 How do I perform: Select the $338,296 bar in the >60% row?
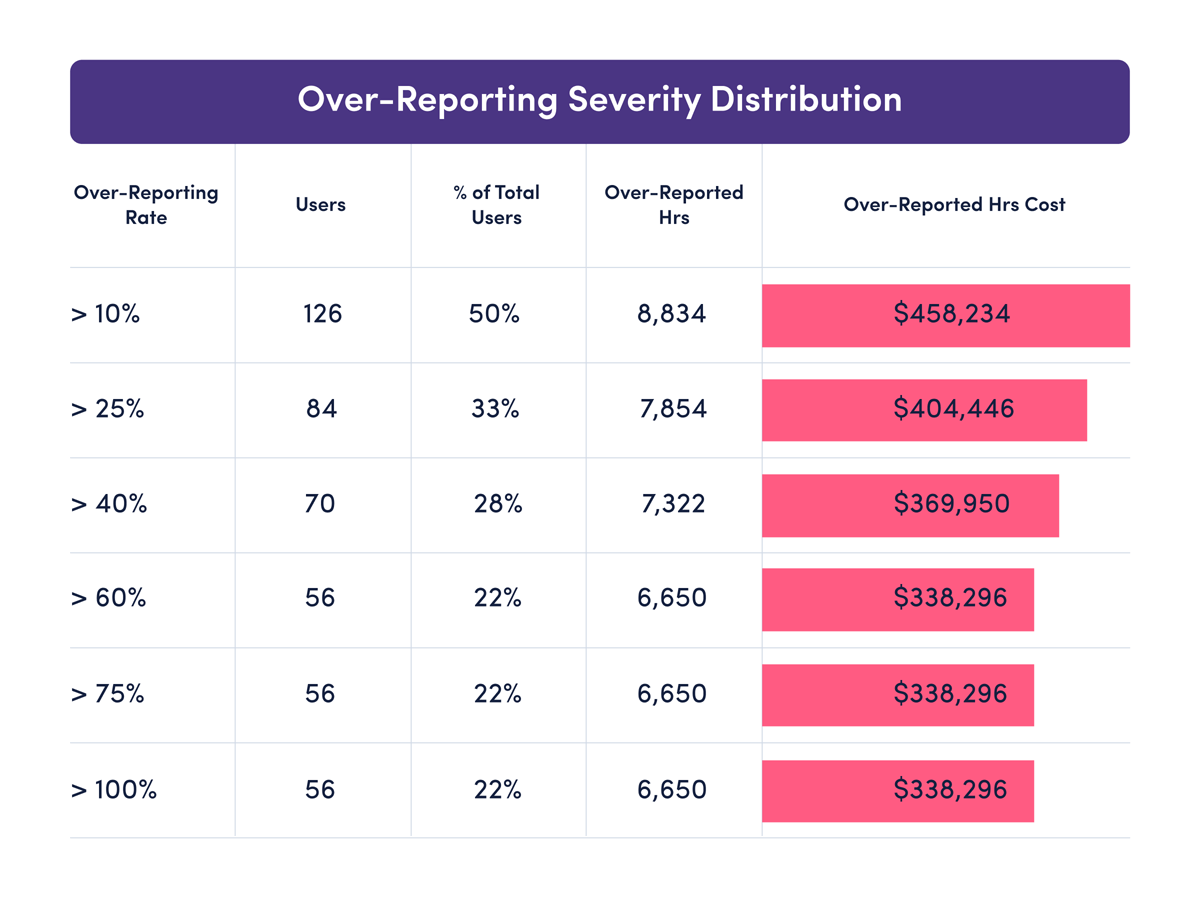pos(898,599)
